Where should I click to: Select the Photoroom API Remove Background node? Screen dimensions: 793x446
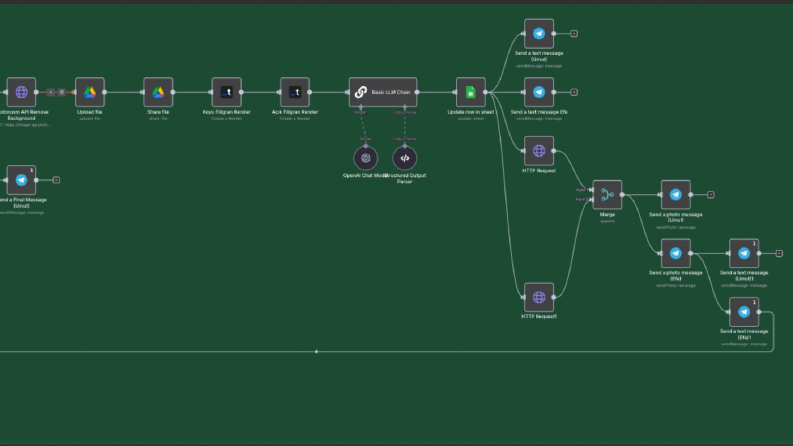(x=21, y=92)
